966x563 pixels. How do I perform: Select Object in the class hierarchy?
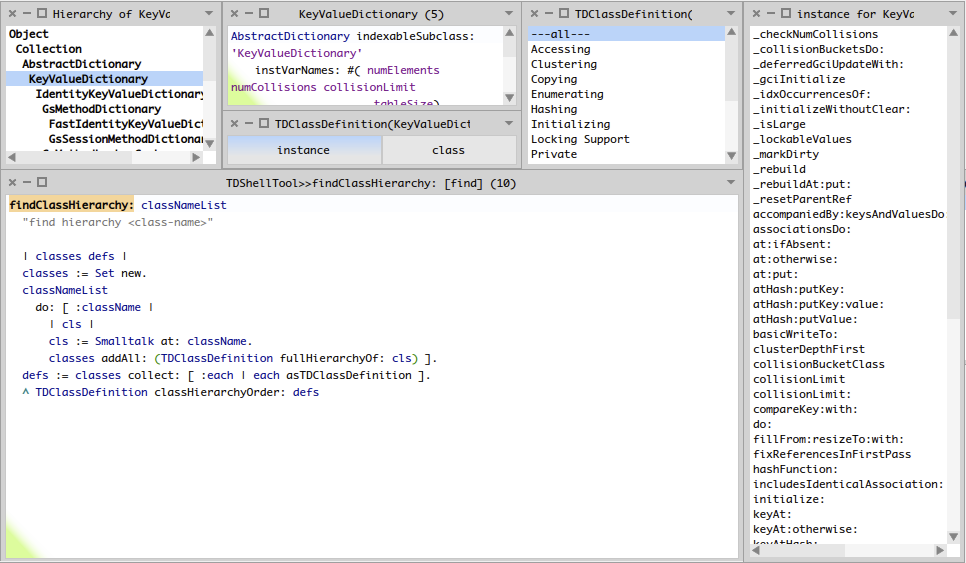point(105,34)
